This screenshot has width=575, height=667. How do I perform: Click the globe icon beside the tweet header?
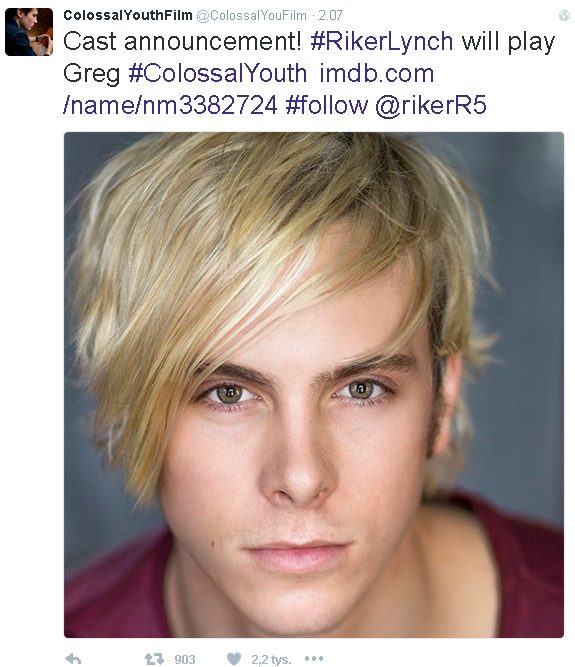[x=564, y=16]
